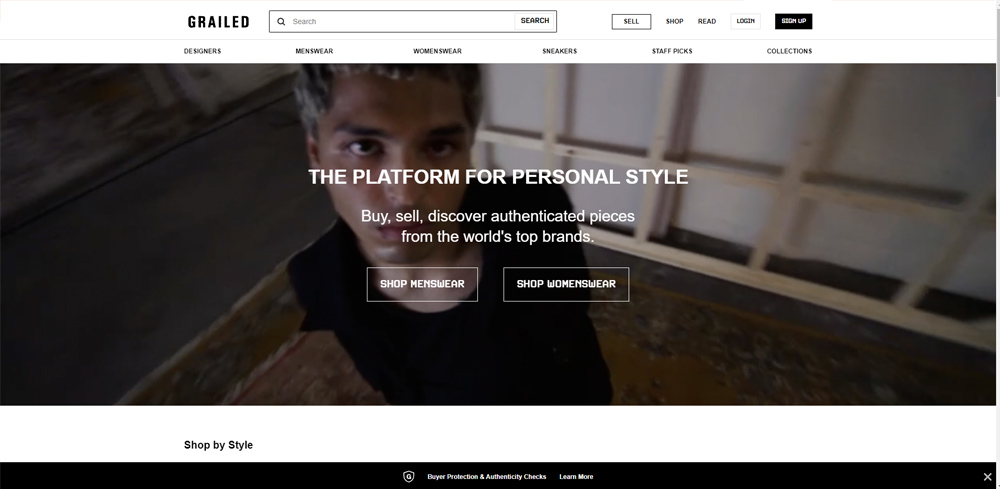Image resolution: width=1000 pixels, height=489 pixels.
Task: Click the magnifying glass search icon
Action: (281, 22)
